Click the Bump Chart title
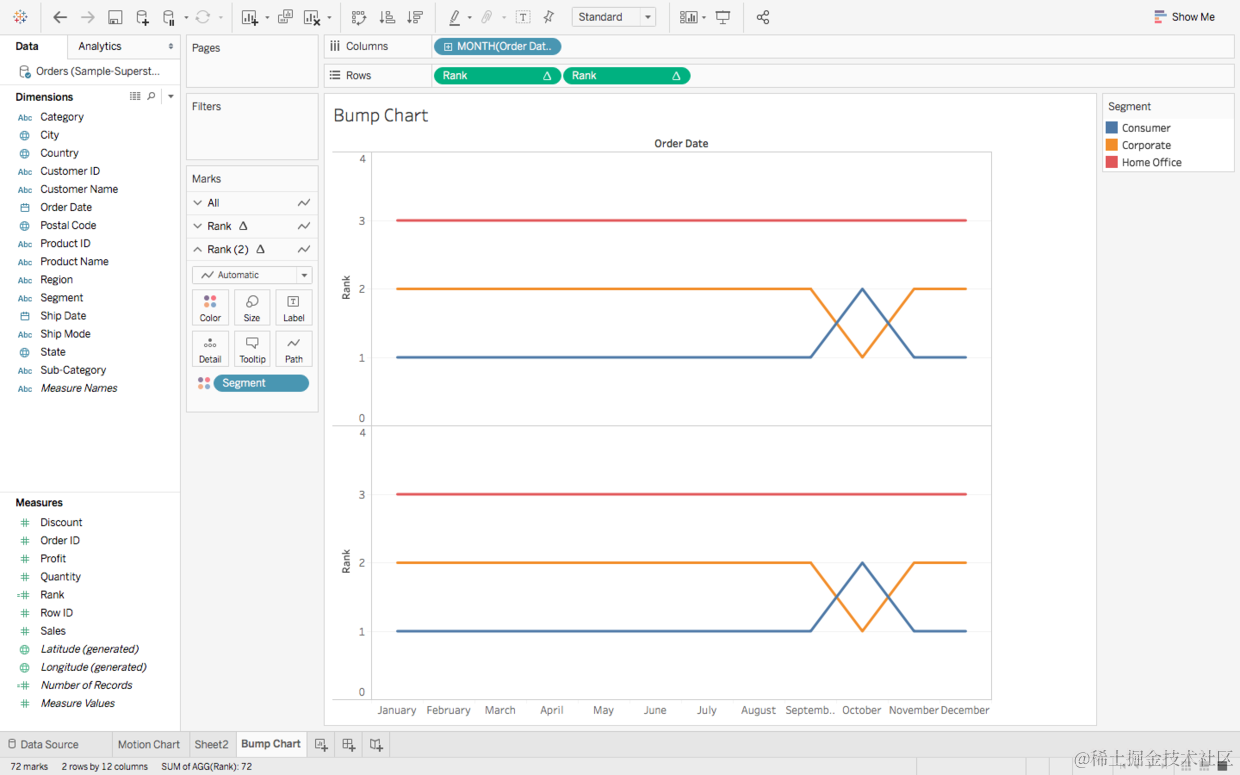1240x775 pixels. pyautogui.click(x=381, y=115)
